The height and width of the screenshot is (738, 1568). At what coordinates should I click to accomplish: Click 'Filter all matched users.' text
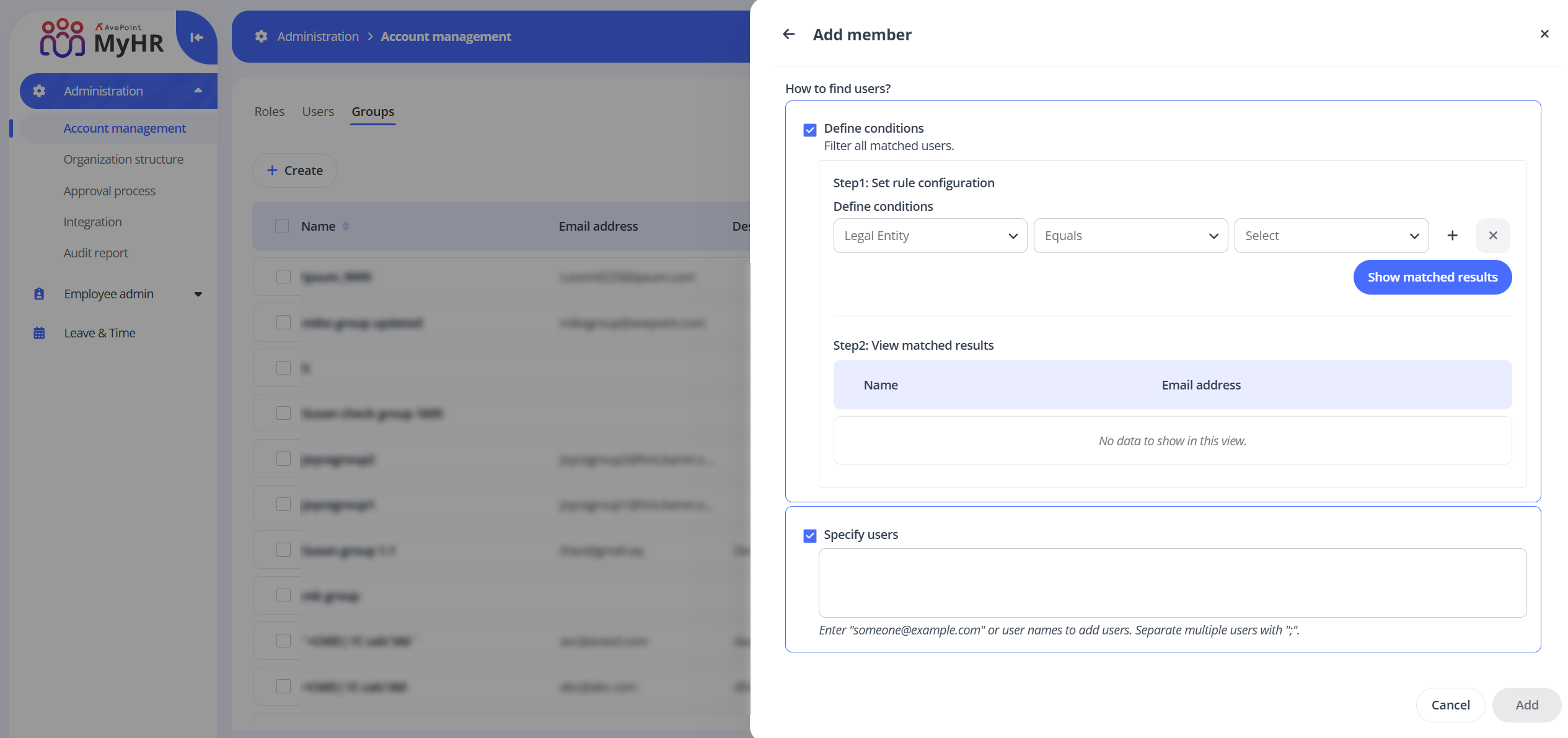889,146
